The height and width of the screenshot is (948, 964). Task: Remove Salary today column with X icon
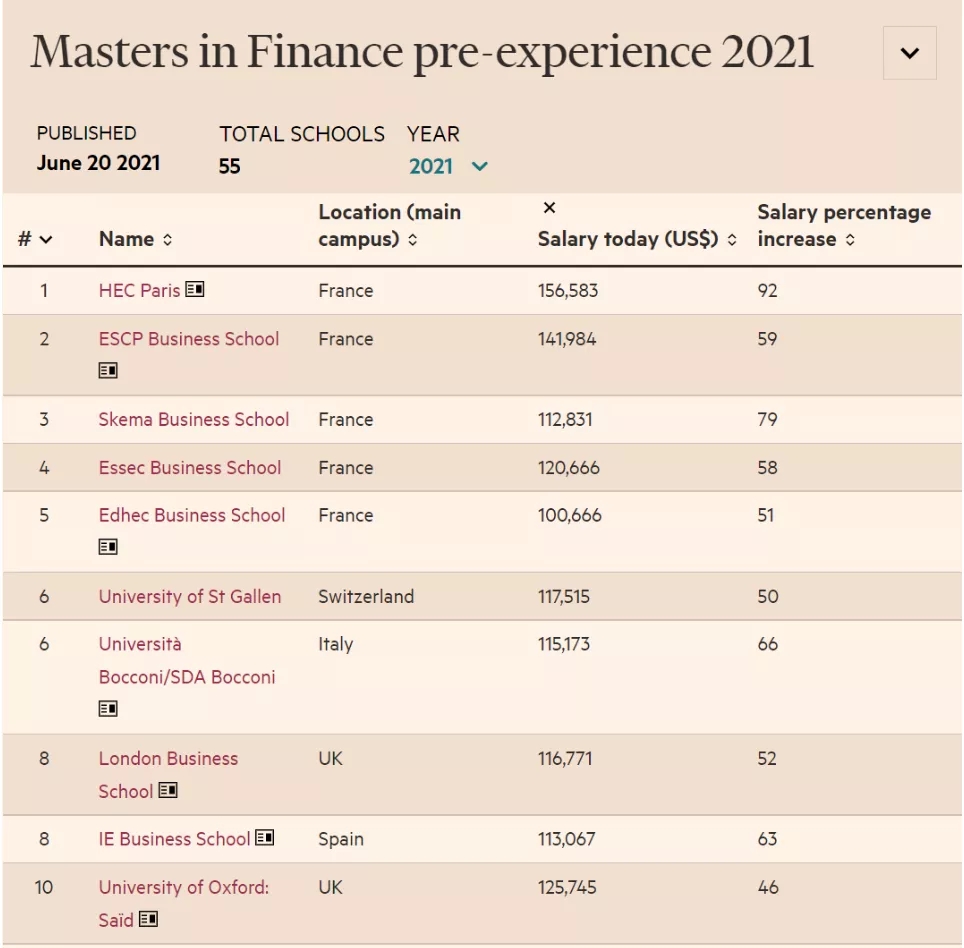pos(550,208)
